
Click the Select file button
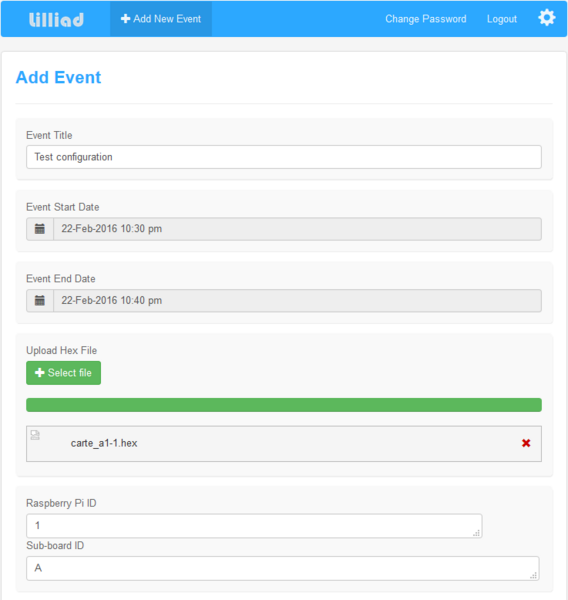click(x=64, y=373)
